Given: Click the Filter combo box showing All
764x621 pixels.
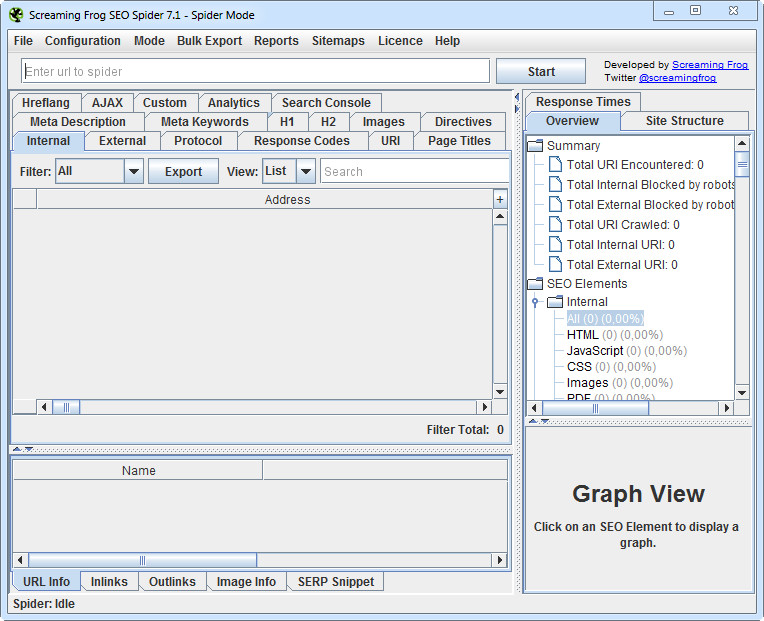Looking at the screenshot, I should click(99, 171).
